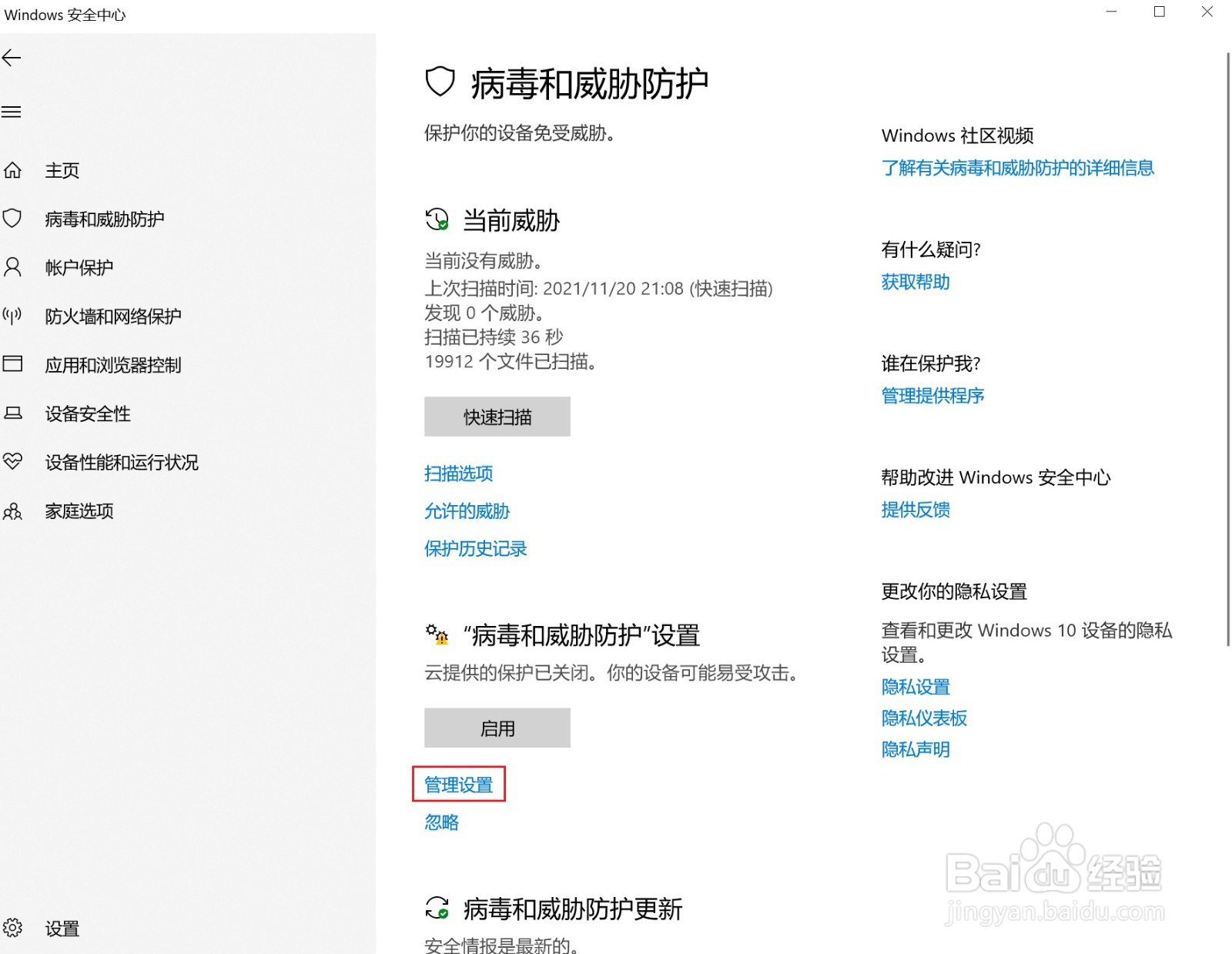
Task: Click the 19912 个文件已扫描 text
Action: pyautogui.click(x=511, y=361)
